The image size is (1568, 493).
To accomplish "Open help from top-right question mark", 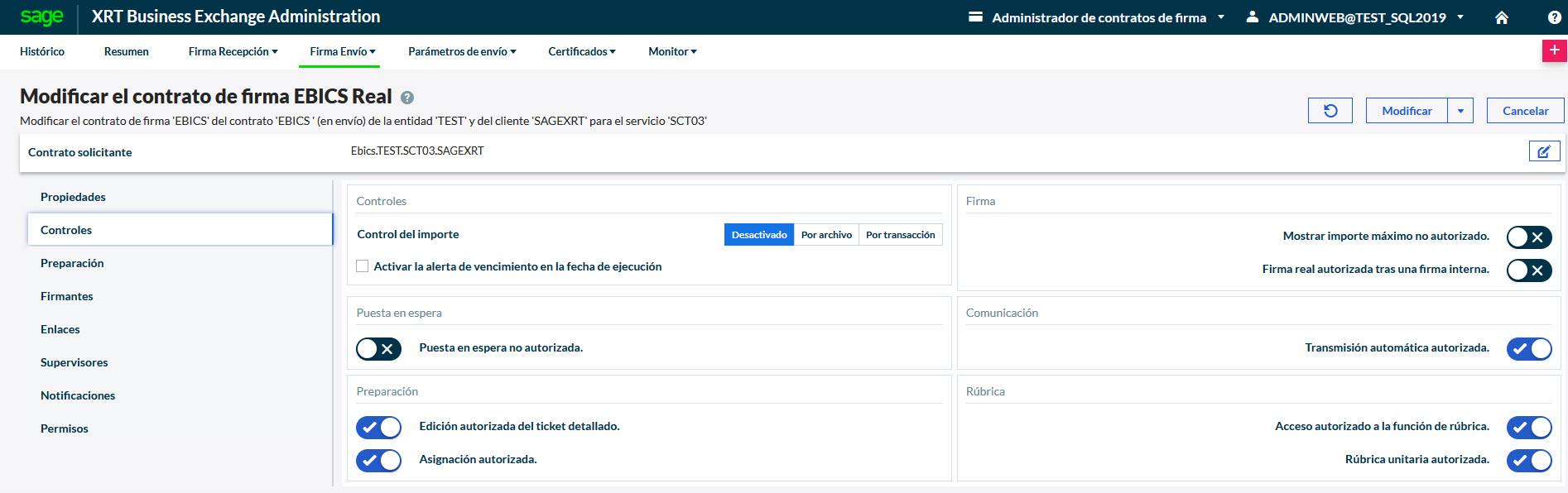I will coord(1554,17).
